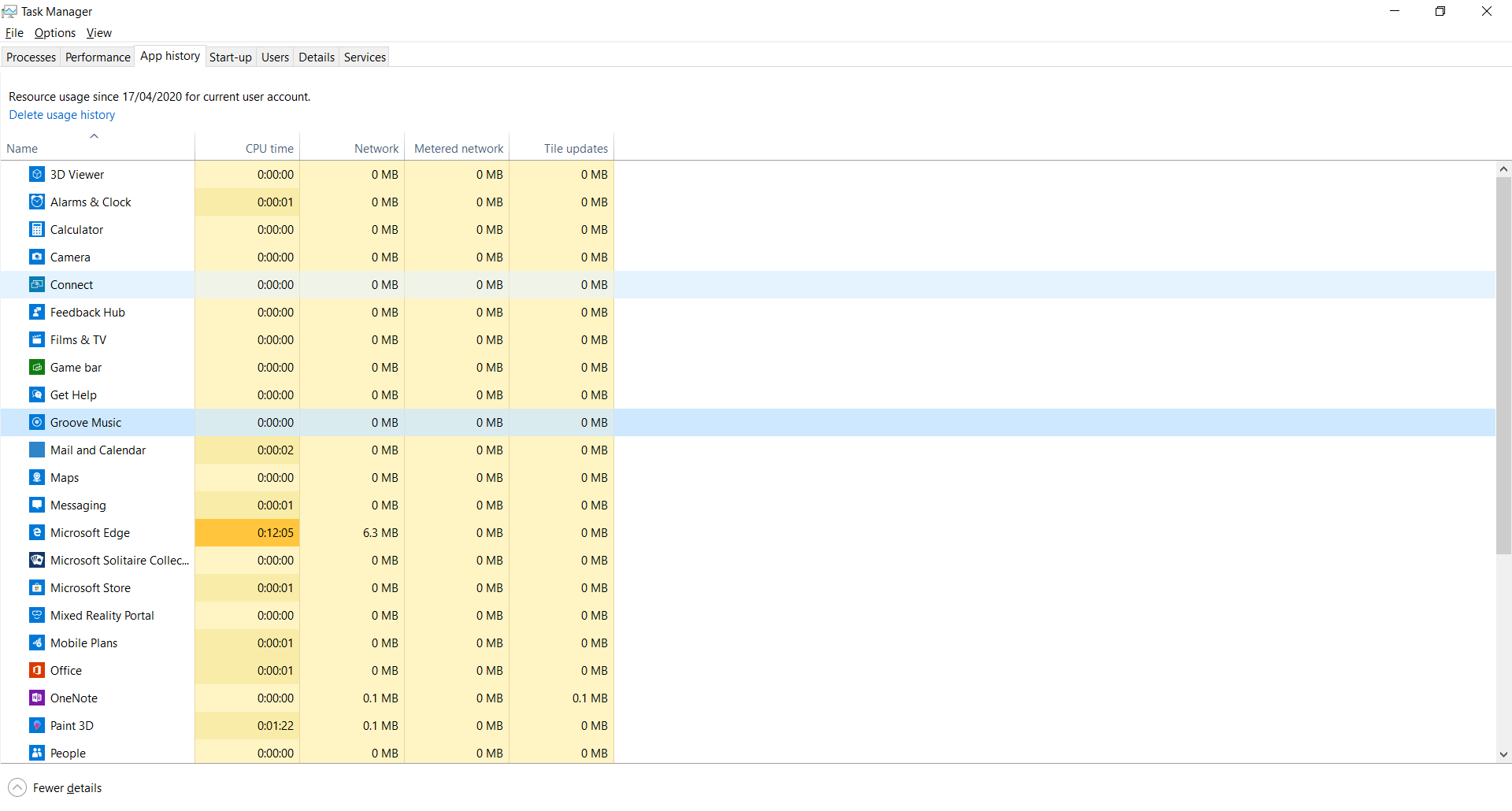Image resolution: width=1512 pixels, height=811 pixels.
Task: Collapse view with Fewer details arrow
Action: [x=17, y=787]
